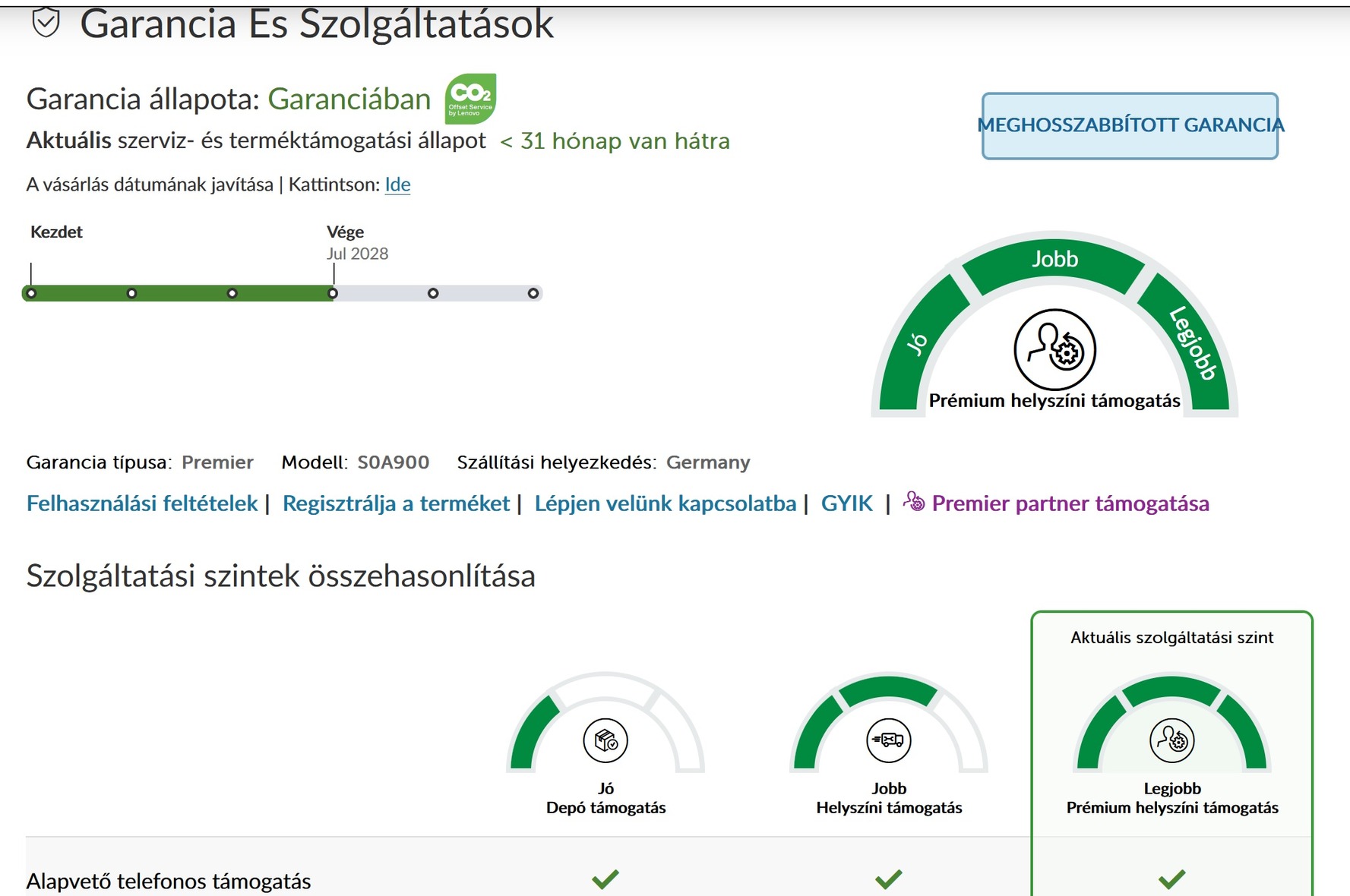
Task: Click Helyszíni checkmark for Alapvető telefonos támogatás
Action: point(889,879)
